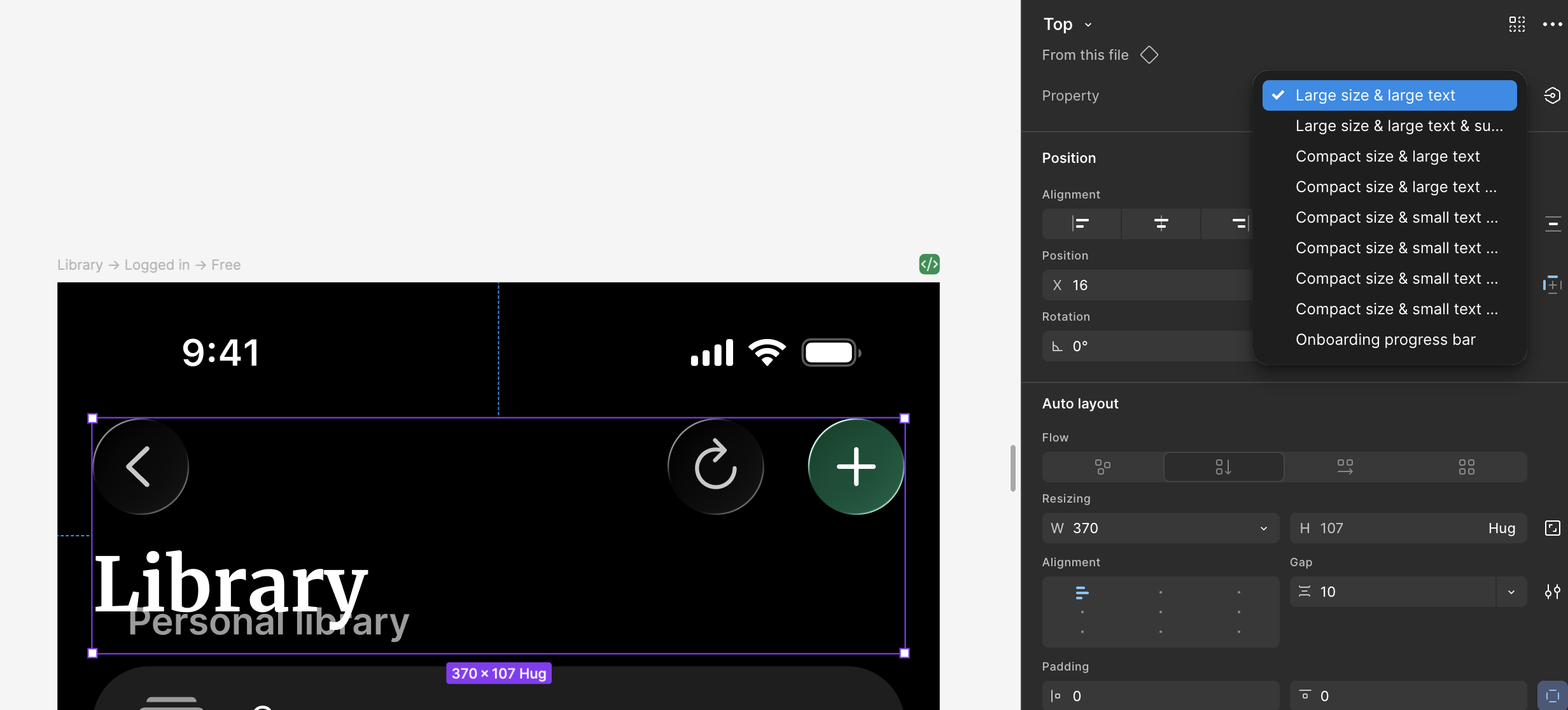
Task: Click the reset instance icon beside Property
Action: pos(1552,95)
